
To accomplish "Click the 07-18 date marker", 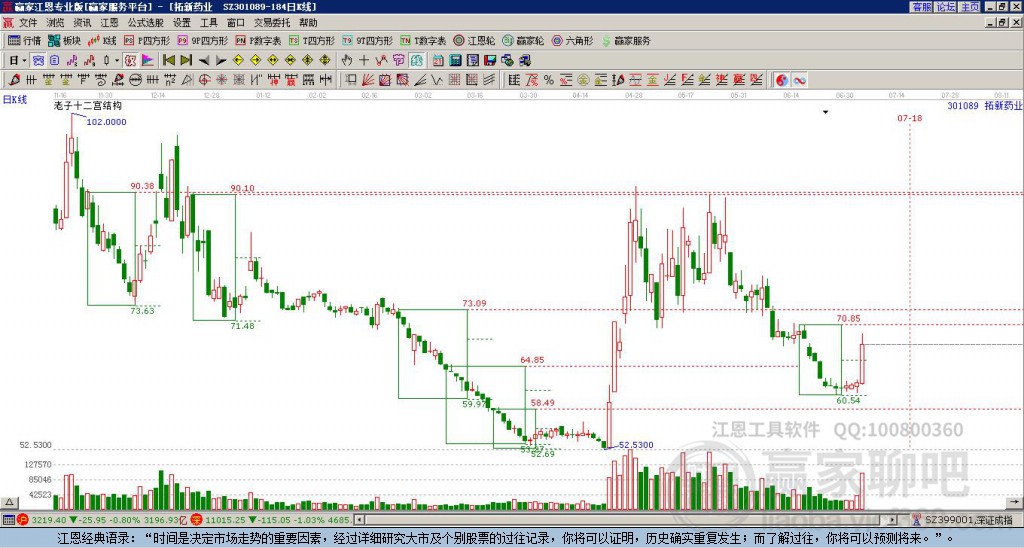I will point(910,118).
